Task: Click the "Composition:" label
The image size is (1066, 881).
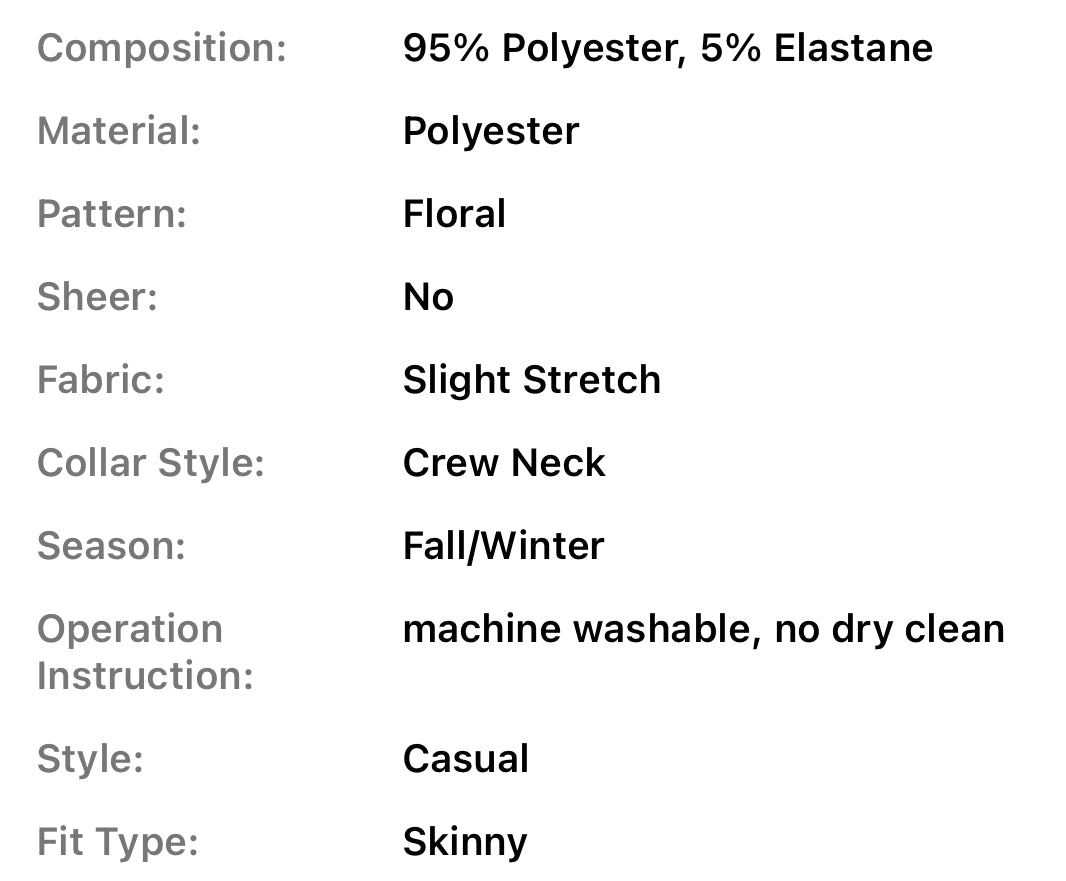Action: coord(162,49)
